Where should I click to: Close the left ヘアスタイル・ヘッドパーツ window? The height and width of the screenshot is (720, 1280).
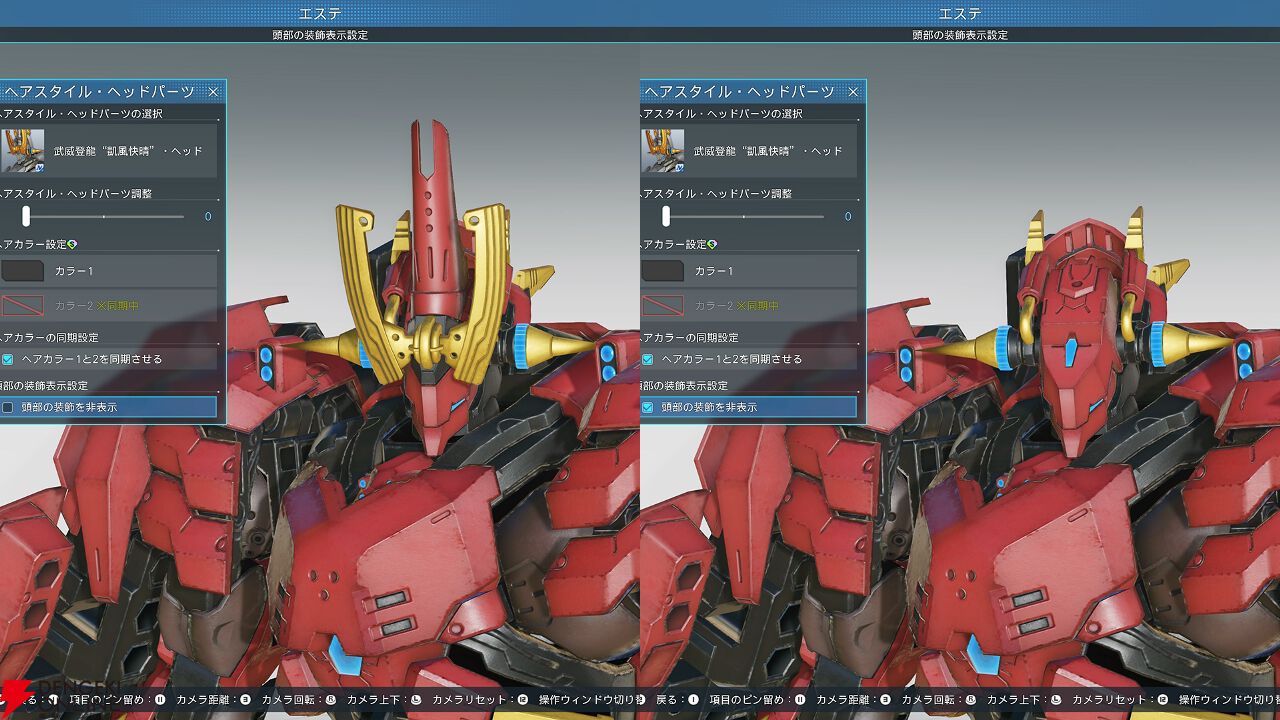click(213, 92)
